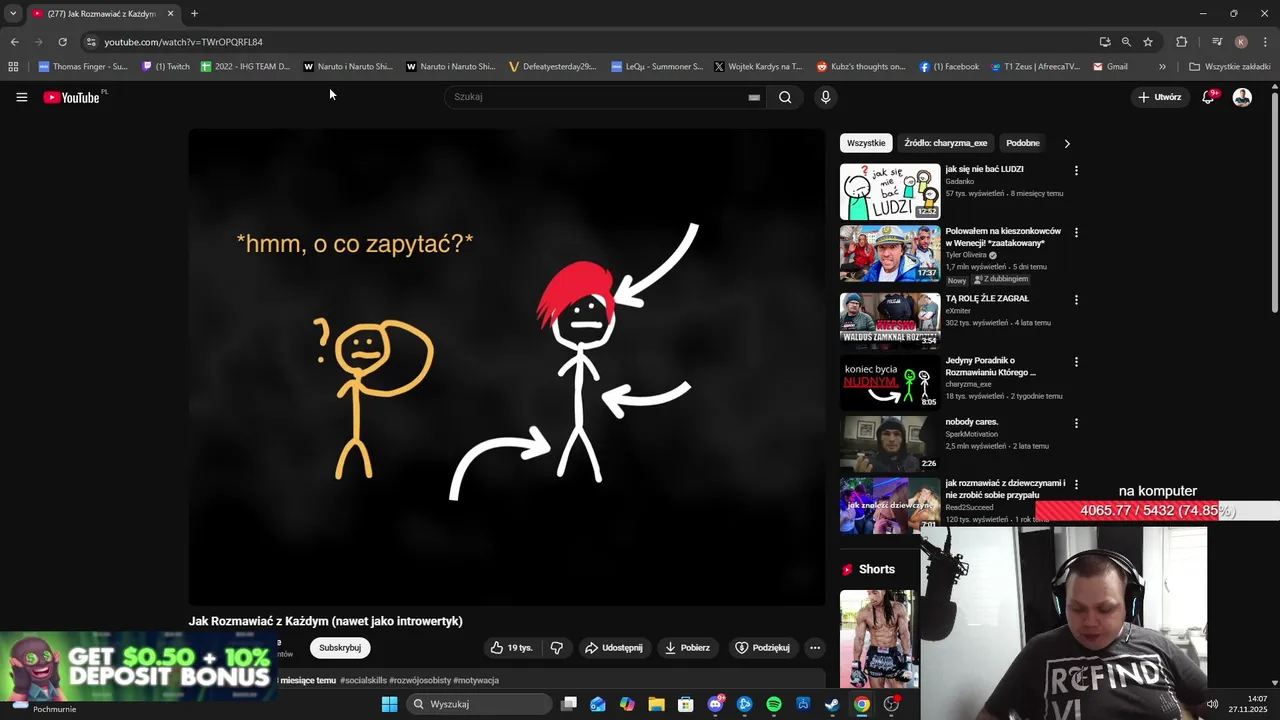Reload the page in Chrome

click(x=62, y=42)
